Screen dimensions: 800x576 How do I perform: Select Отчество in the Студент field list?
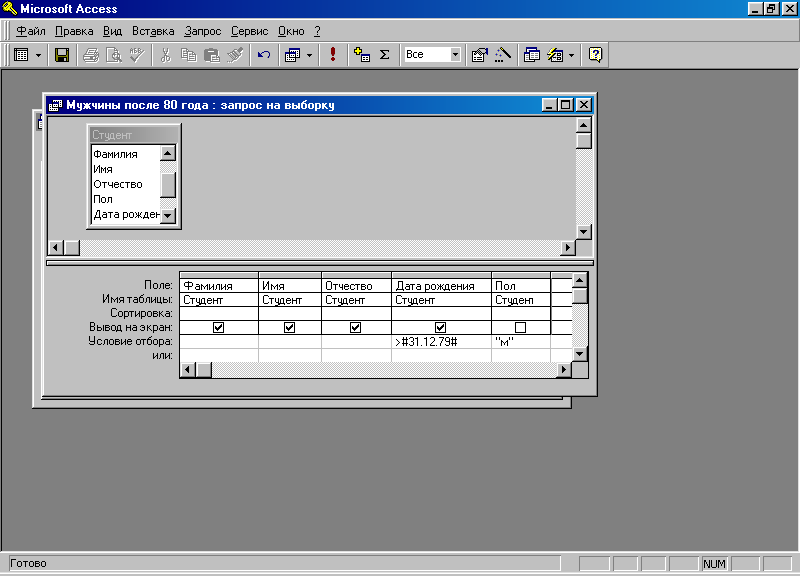(x=126, y=184)
